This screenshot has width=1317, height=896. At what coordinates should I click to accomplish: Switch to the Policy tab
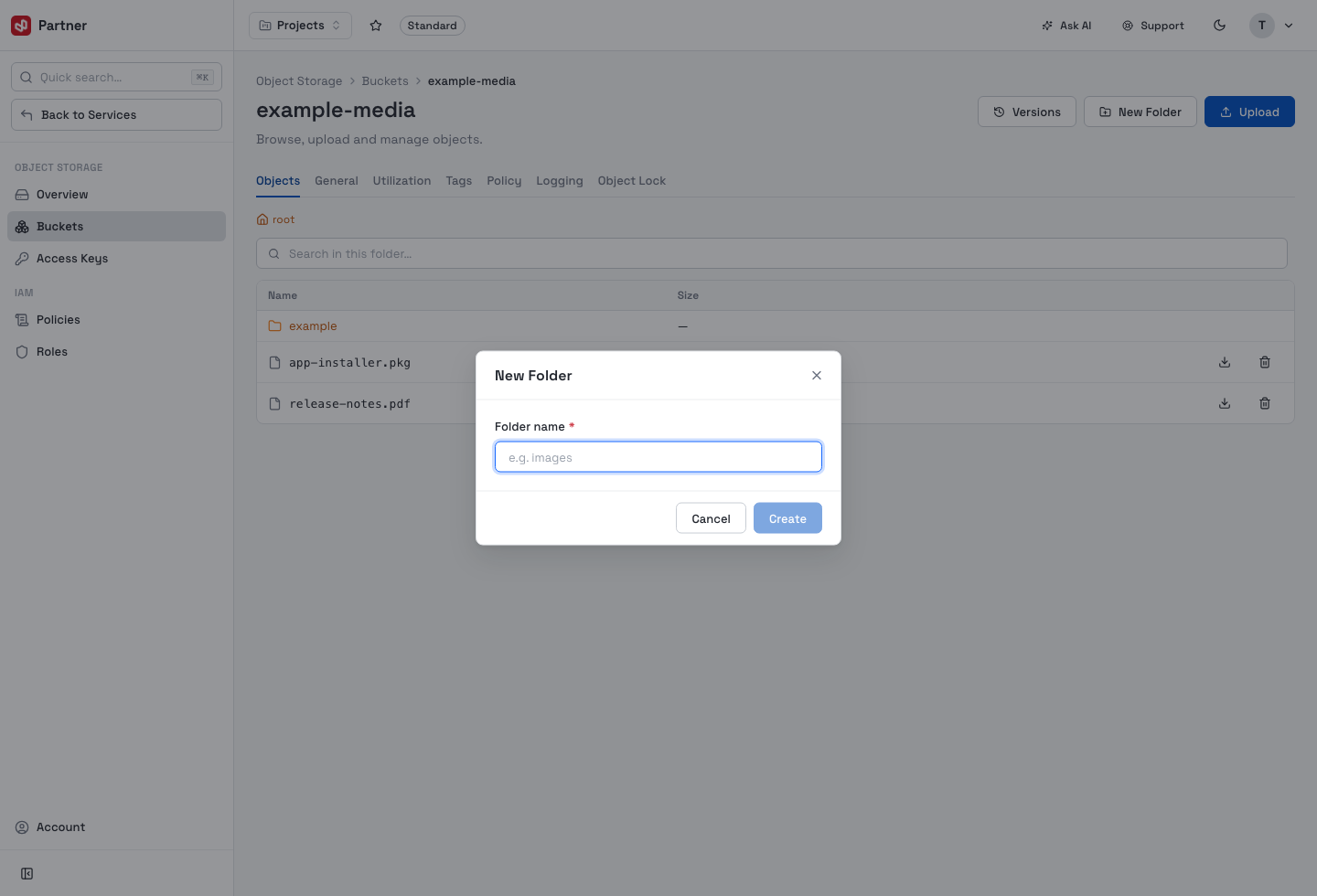504,181
